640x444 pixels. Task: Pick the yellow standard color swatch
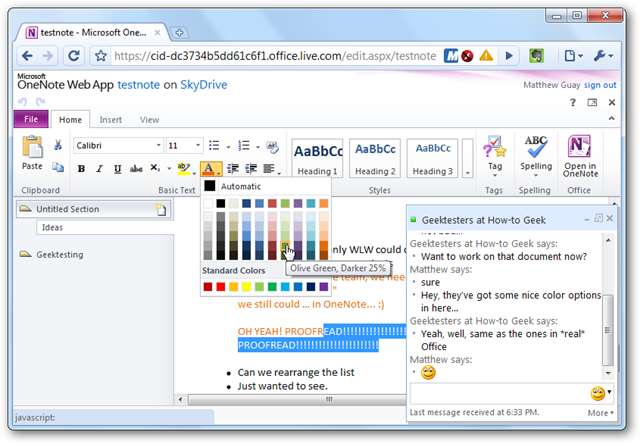pos(247,286)
